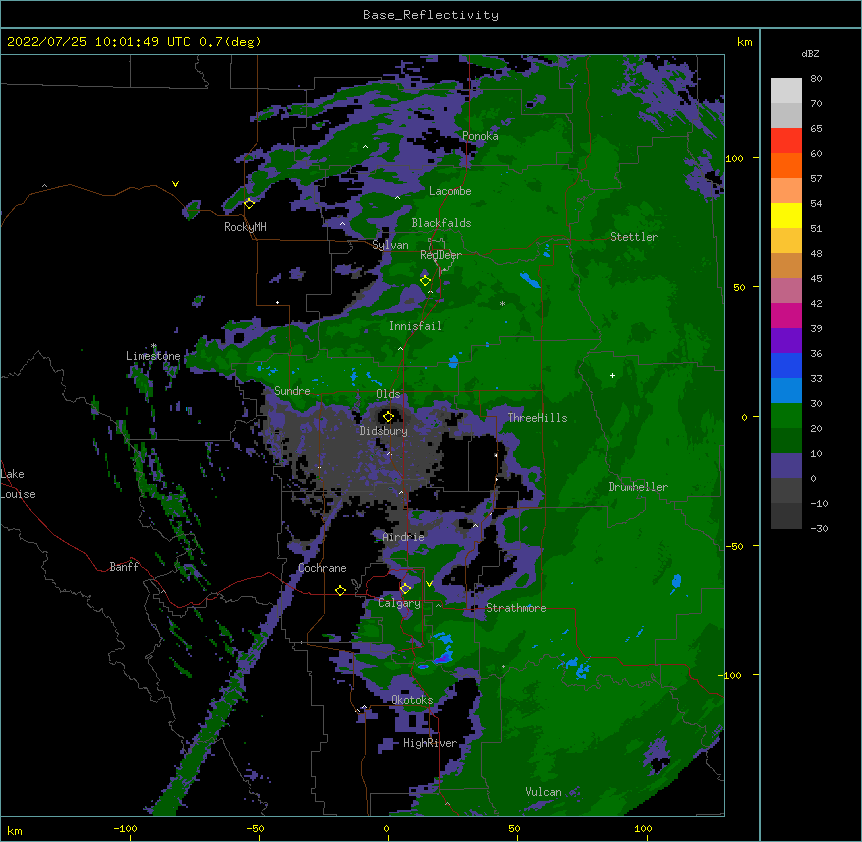Click the ThreeHills city label

pyautogui.click(x=537, y=418)
